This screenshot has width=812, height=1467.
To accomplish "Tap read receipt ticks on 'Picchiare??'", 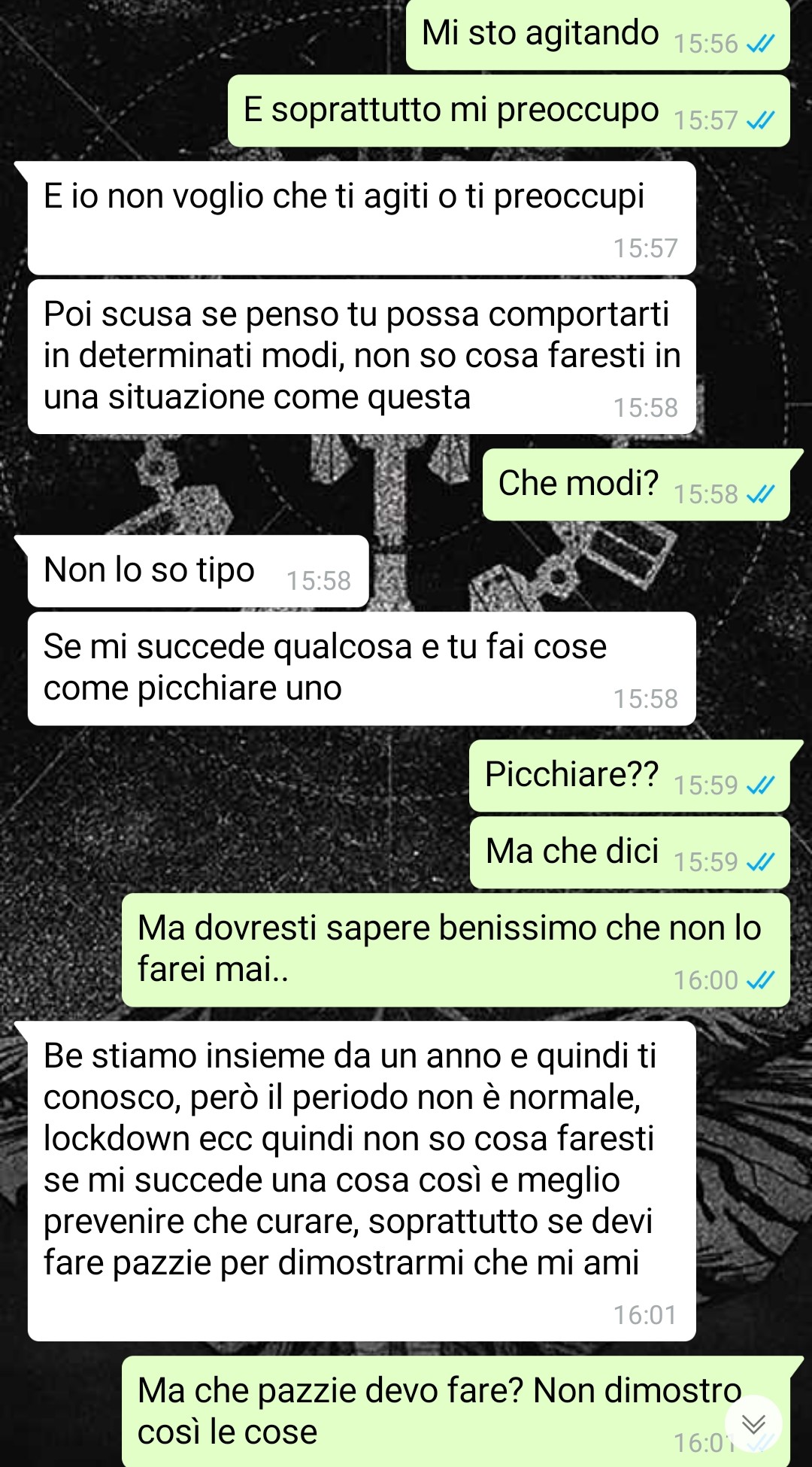I will coord(760,785).
